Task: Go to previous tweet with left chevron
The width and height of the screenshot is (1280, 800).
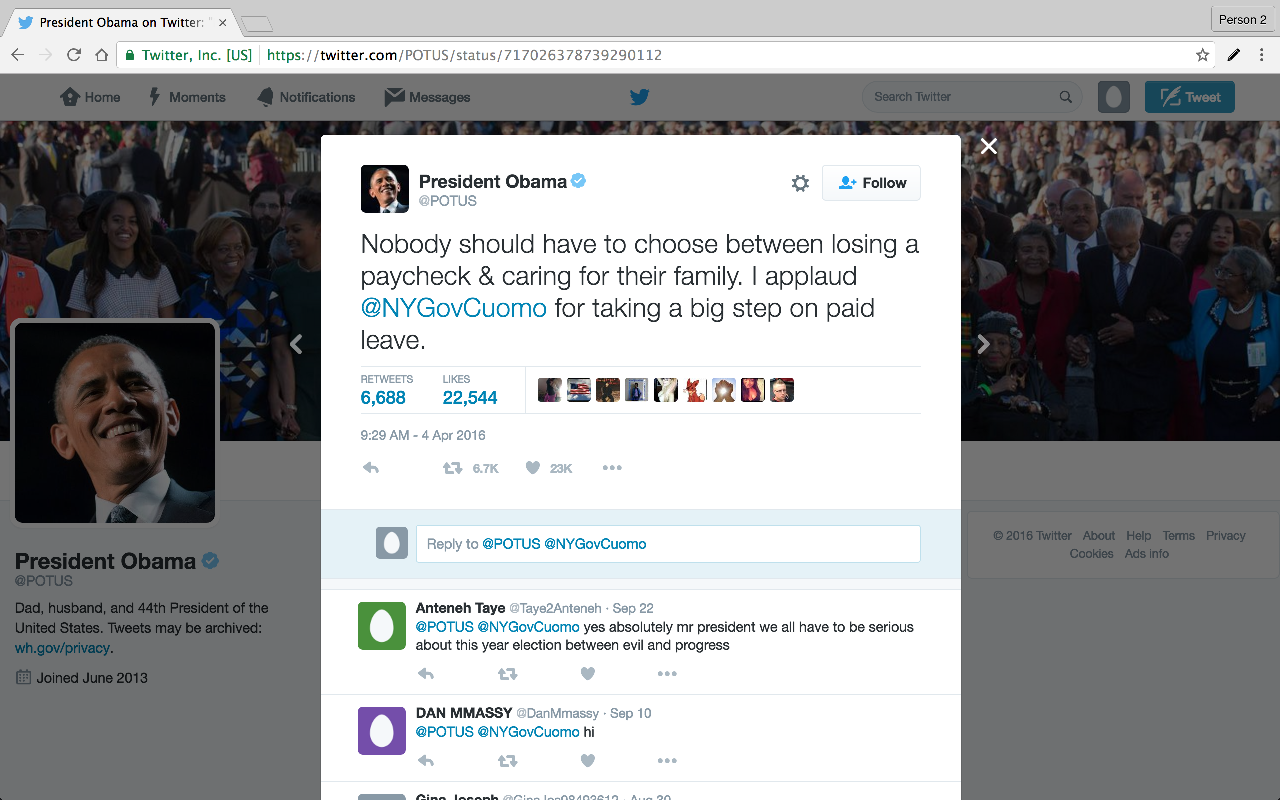Action: click(x=296, y=344)
